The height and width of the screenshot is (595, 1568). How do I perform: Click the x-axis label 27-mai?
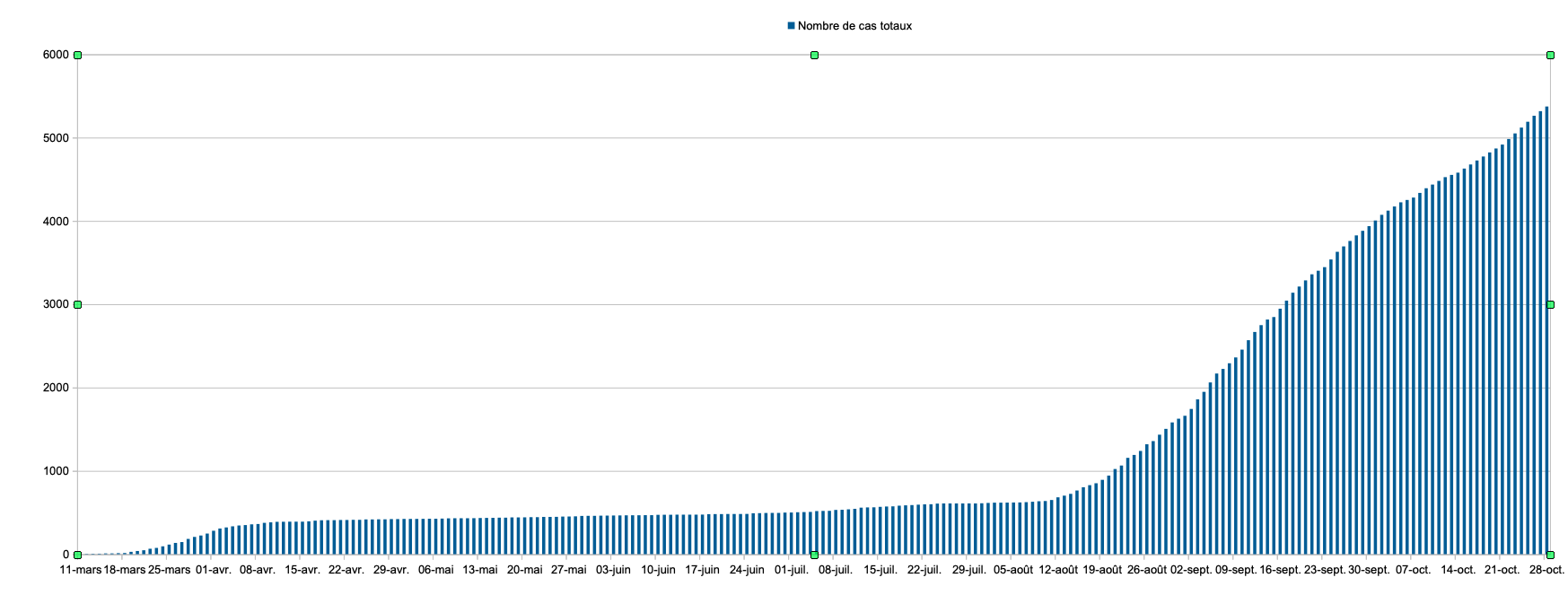click(x=569, y=570)
